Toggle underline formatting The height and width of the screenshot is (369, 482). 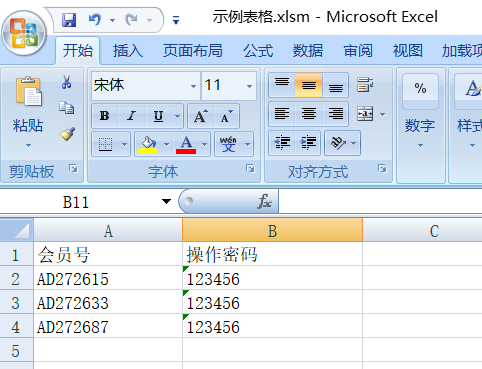coord(158,116)
